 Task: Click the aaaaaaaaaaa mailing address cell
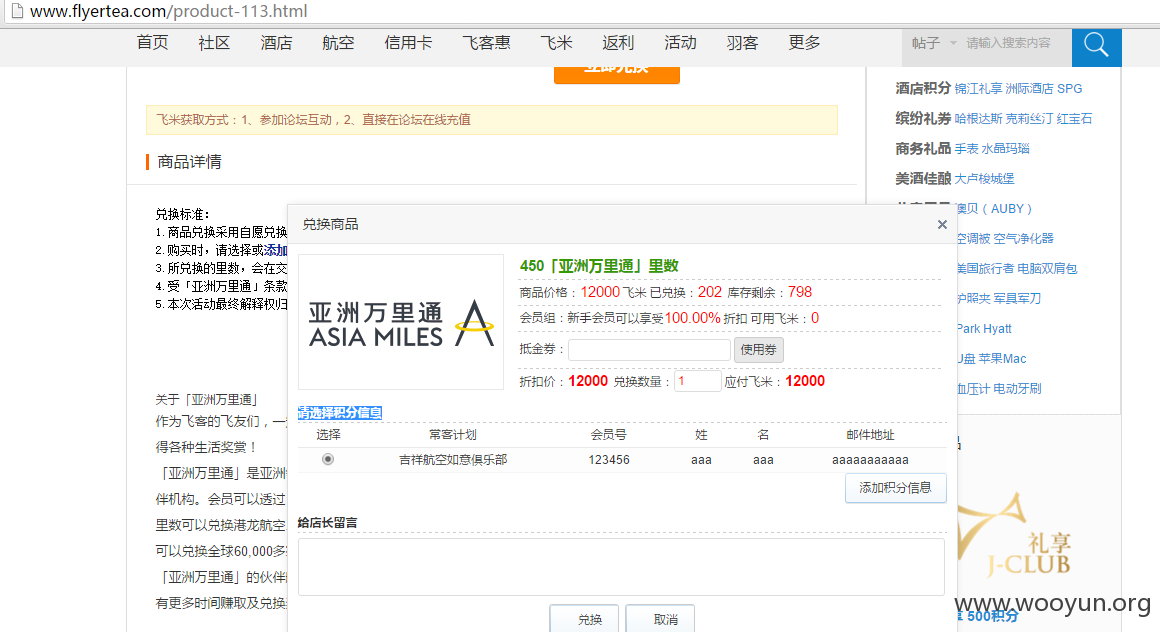point(870,460)
